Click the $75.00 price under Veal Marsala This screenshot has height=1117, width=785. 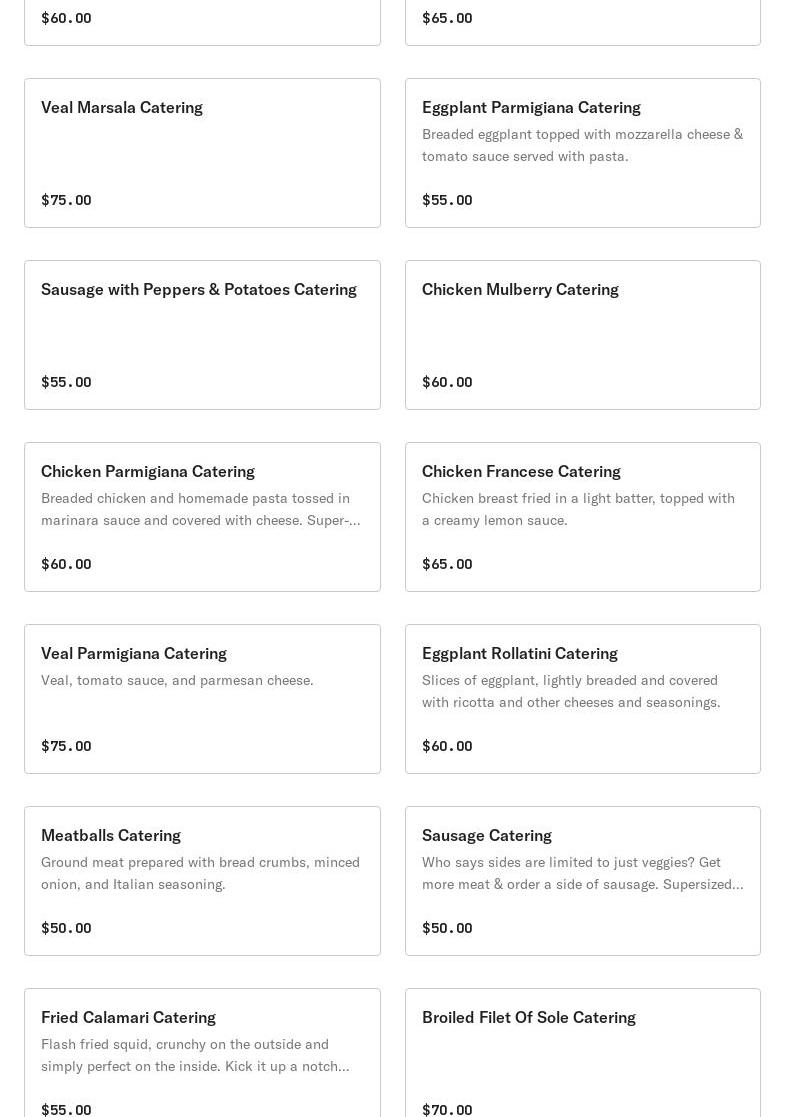(x=66, y=200)
